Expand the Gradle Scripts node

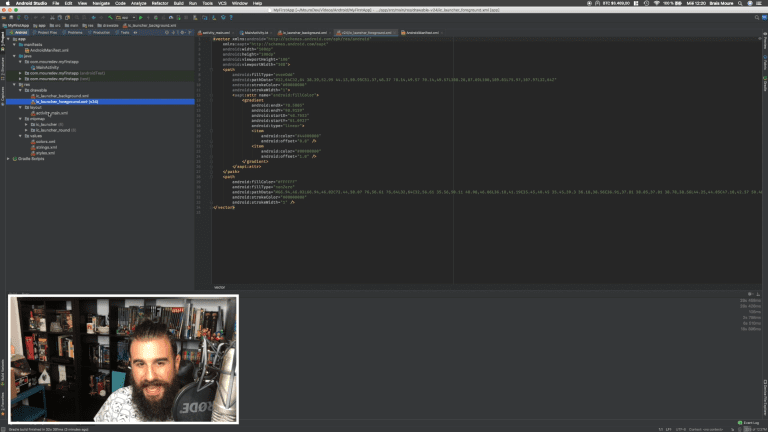[9, 159]
